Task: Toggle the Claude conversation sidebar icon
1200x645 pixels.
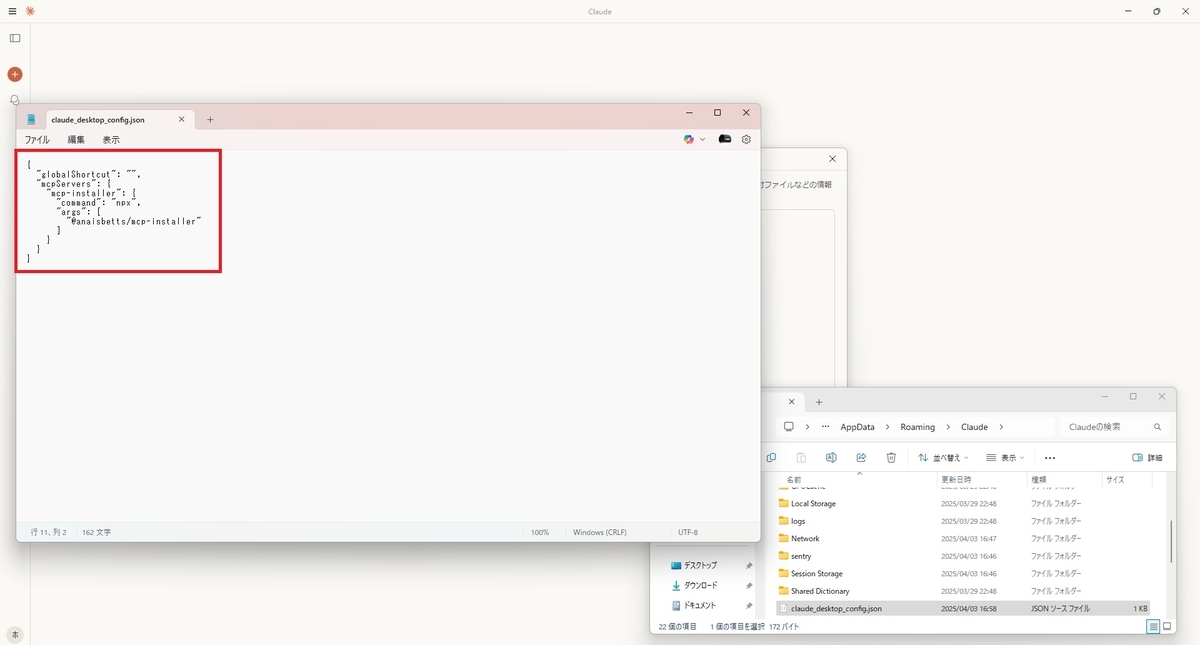Action: (x=14, y=38)
